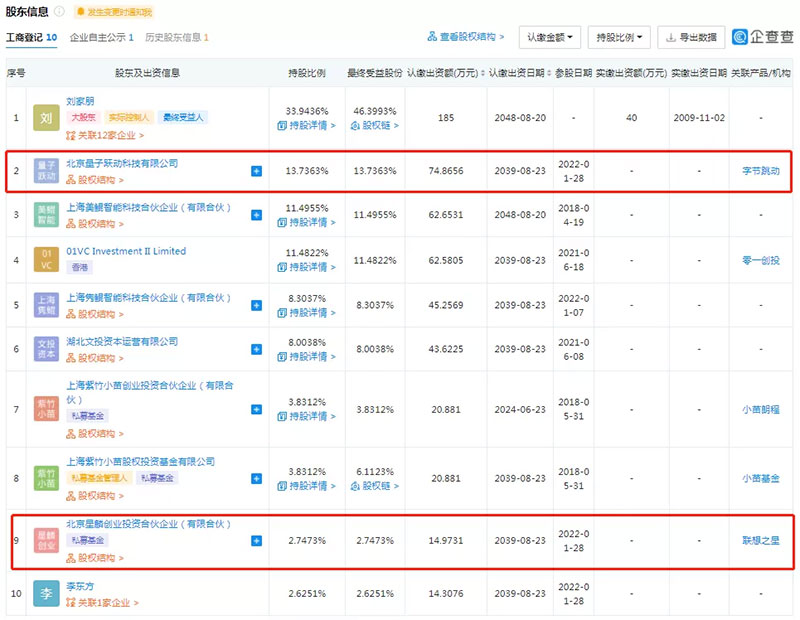The height and width of the screenshot is (620, 800).
Task: Click the 紫竹小苗 avatar icon in row 7
Action: (x=46, y=409)
